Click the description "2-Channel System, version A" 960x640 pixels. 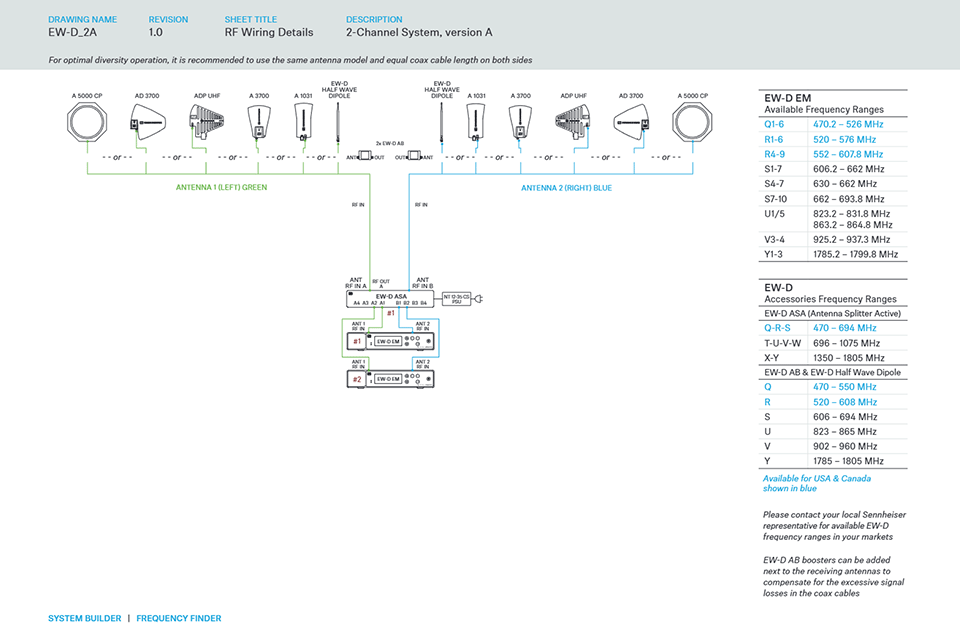(x=419, y=32)
